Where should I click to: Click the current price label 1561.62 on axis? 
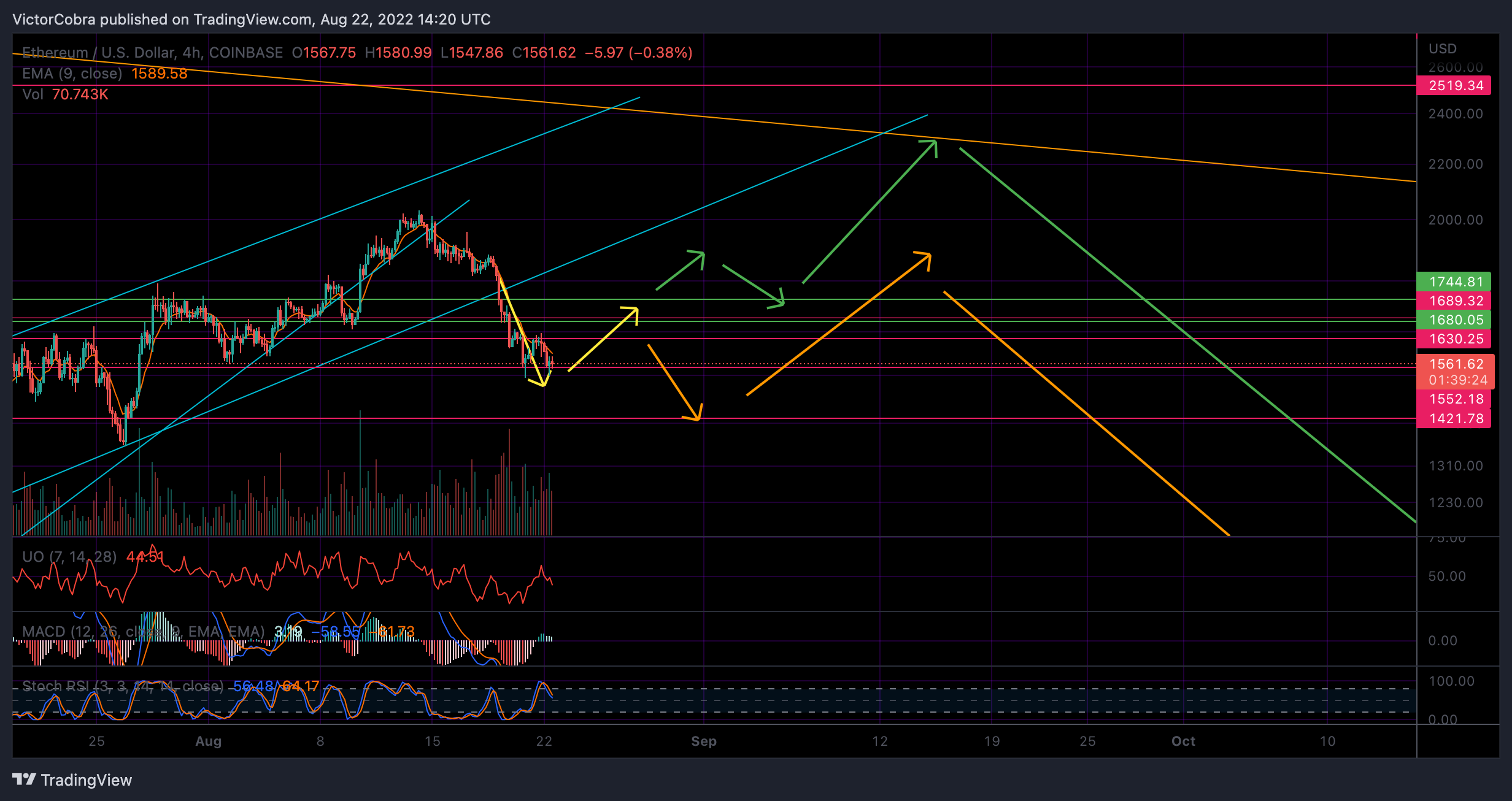1456,364
